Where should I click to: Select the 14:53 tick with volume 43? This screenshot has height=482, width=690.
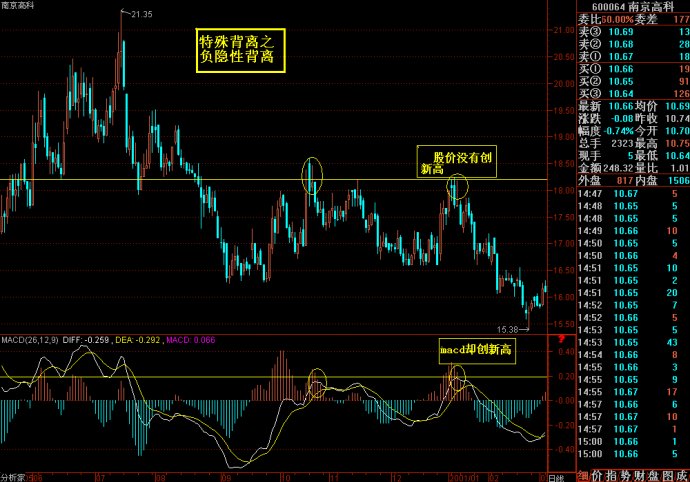coord(628,342)
